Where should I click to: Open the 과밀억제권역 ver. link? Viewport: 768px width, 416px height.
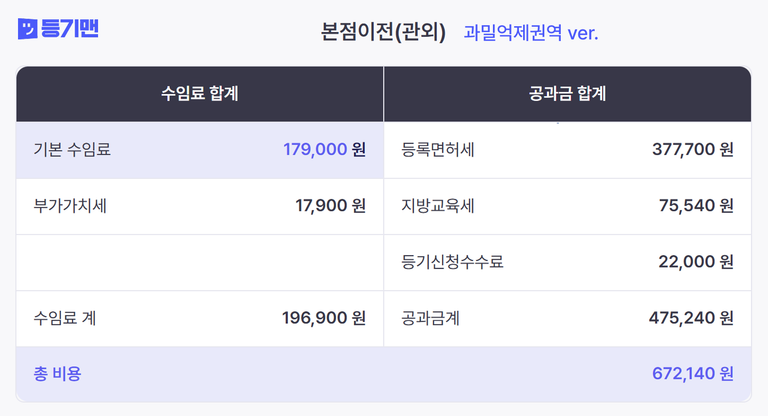click(x=531, y=33)
